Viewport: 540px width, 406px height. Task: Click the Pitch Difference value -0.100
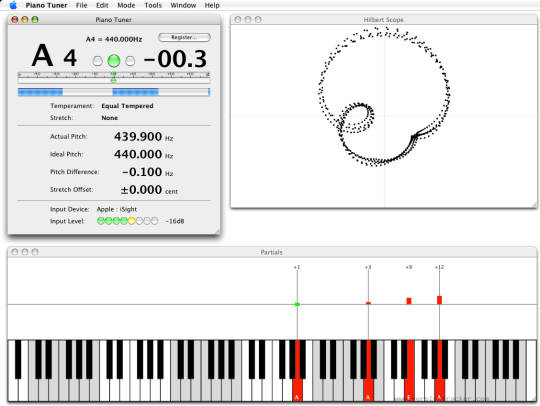click(142, 172)
